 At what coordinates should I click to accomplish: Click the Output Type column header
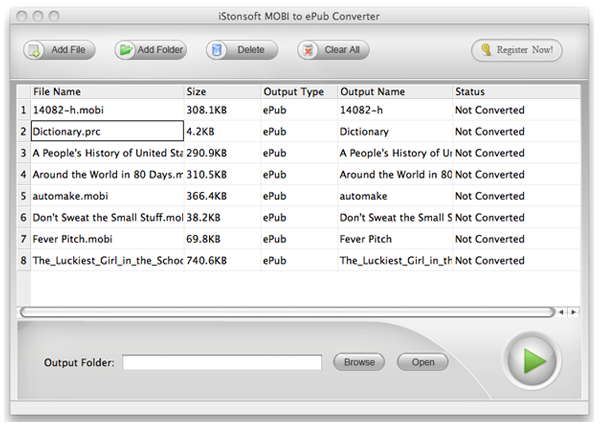[300, 92]
